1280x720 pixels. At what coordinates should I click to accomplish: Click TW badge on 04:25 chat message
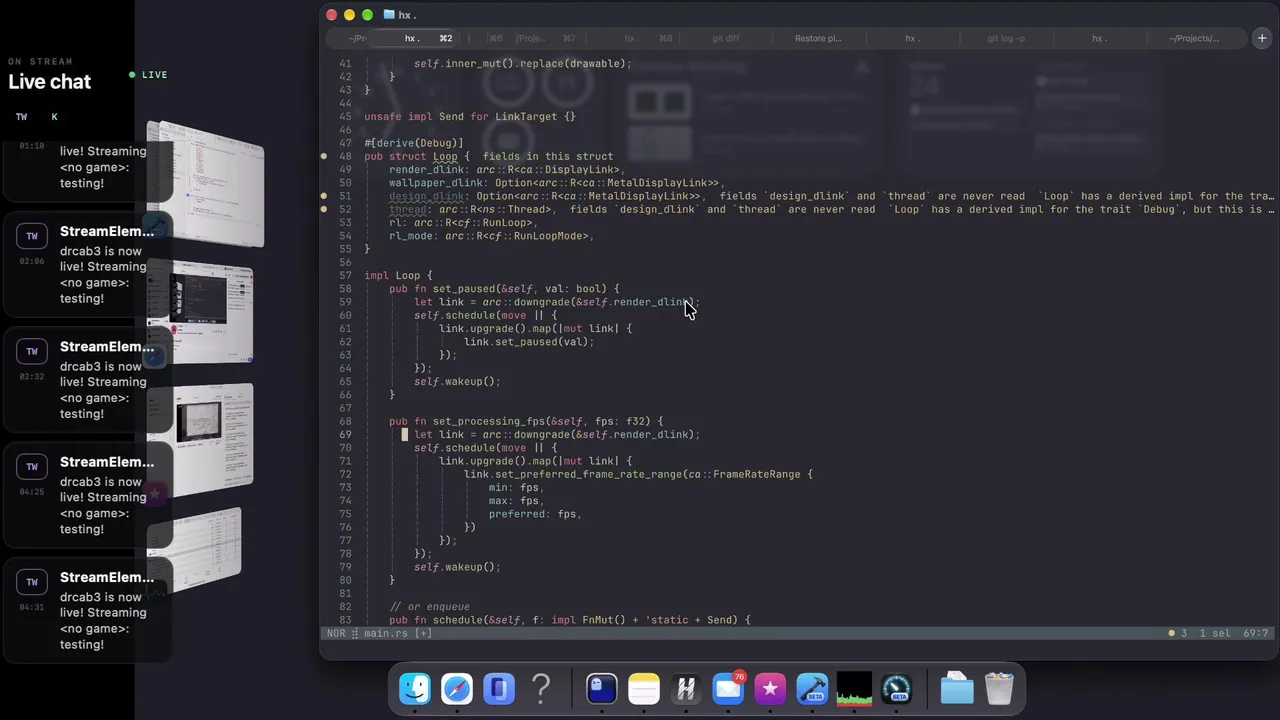tap(32, 466)
